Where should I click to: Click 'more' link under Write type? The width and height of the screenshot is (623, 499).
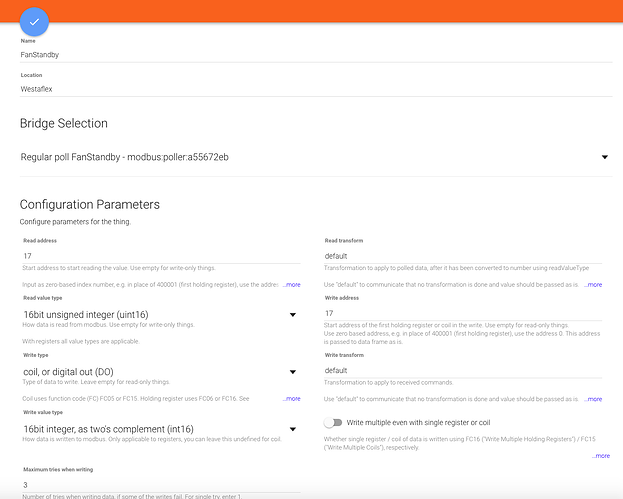(291, 399)
